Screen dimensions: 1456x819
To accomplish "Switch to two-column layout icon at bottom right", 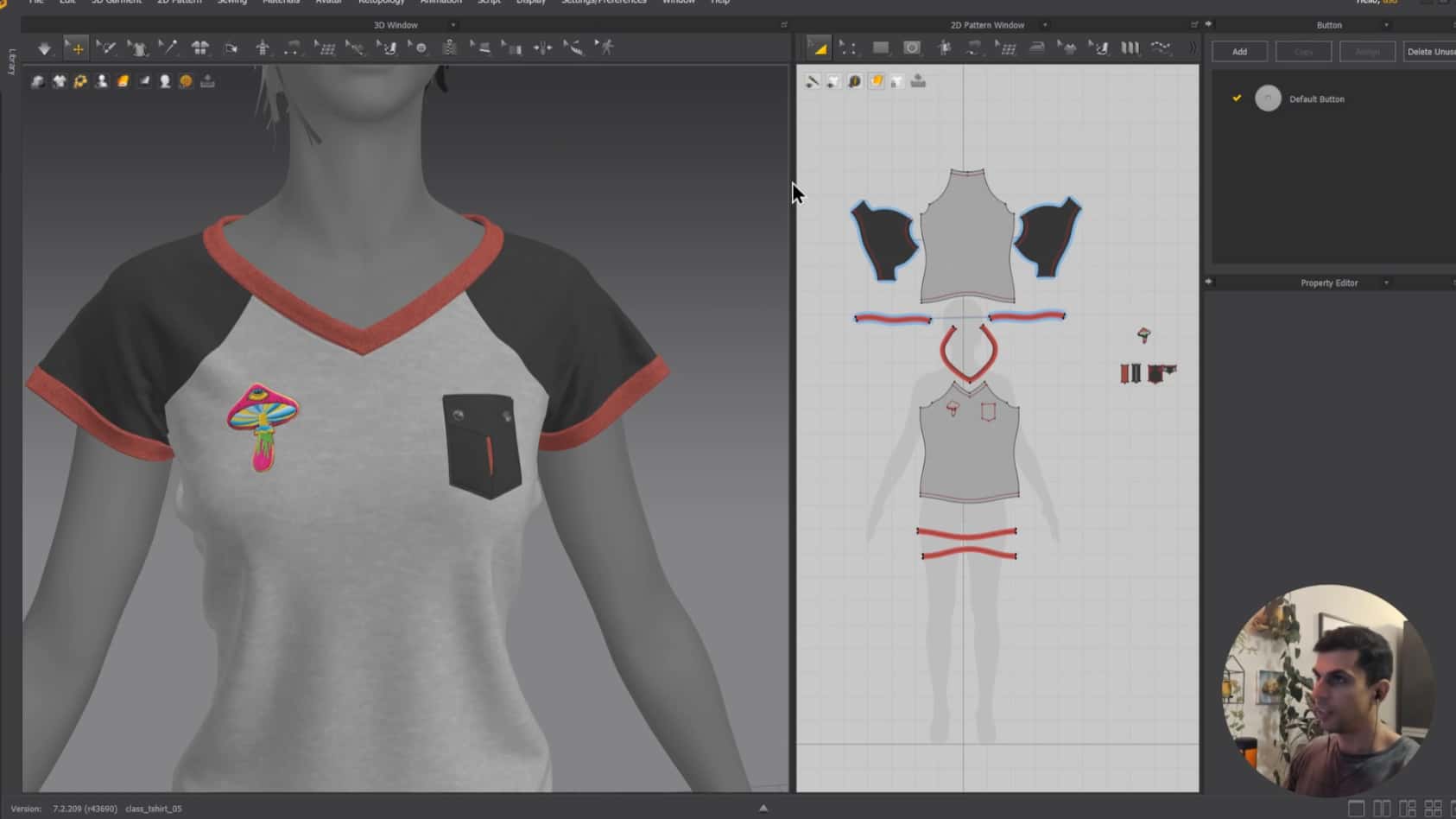I will click(1382, 809).
